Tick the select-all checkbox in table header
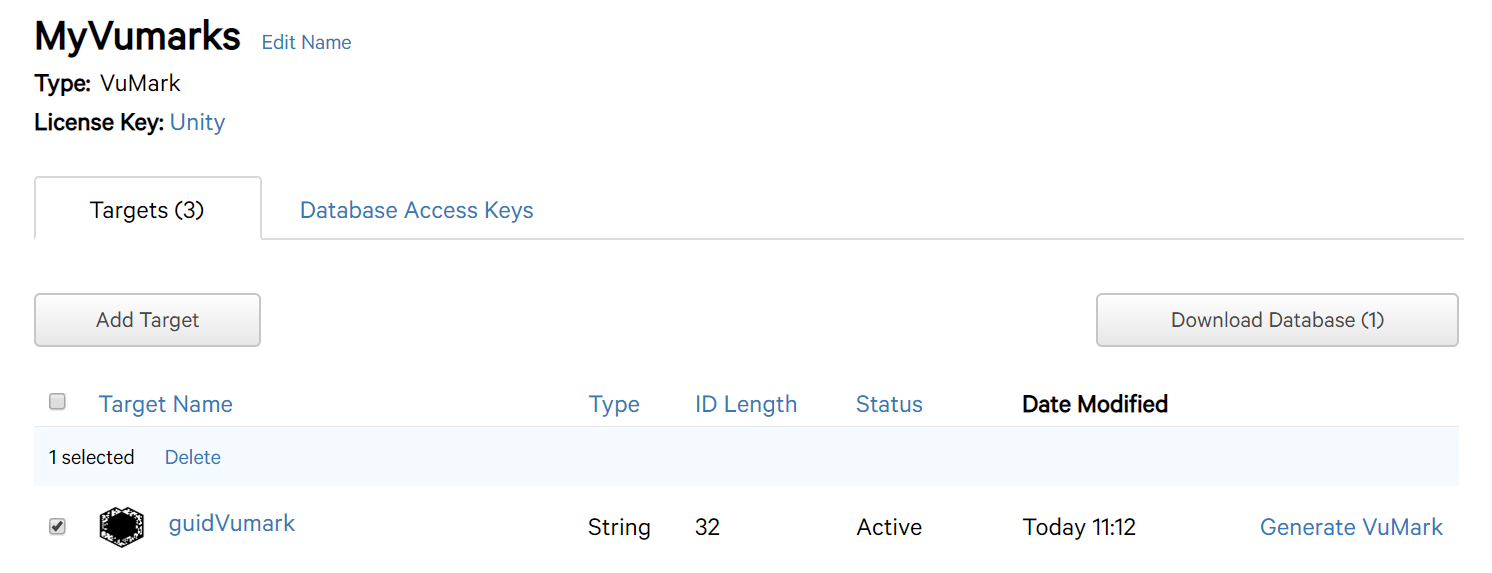The width and height of the screenshot is (1492, 573). [57, 402]
